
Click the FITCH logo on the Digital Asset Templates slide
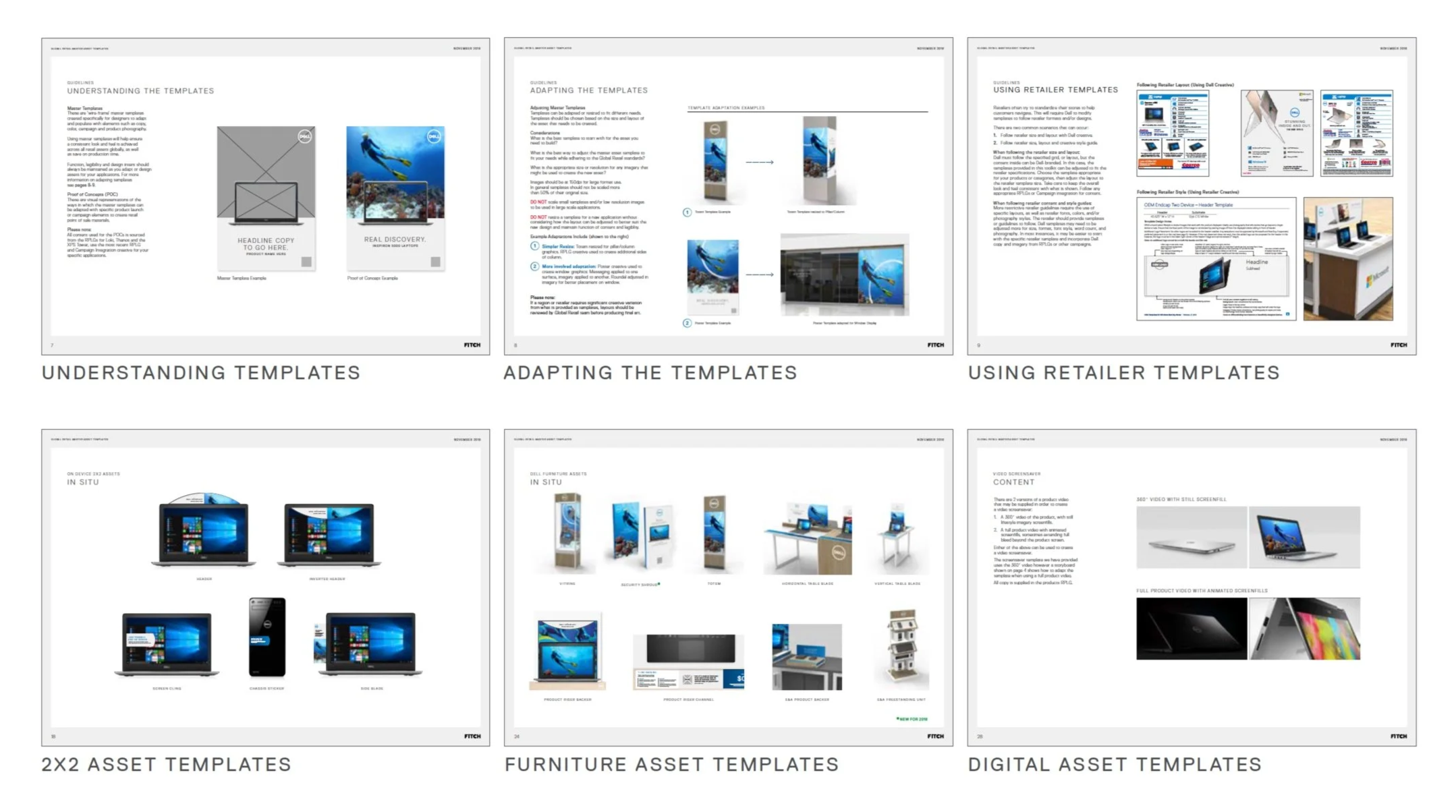coord(1397,736)
